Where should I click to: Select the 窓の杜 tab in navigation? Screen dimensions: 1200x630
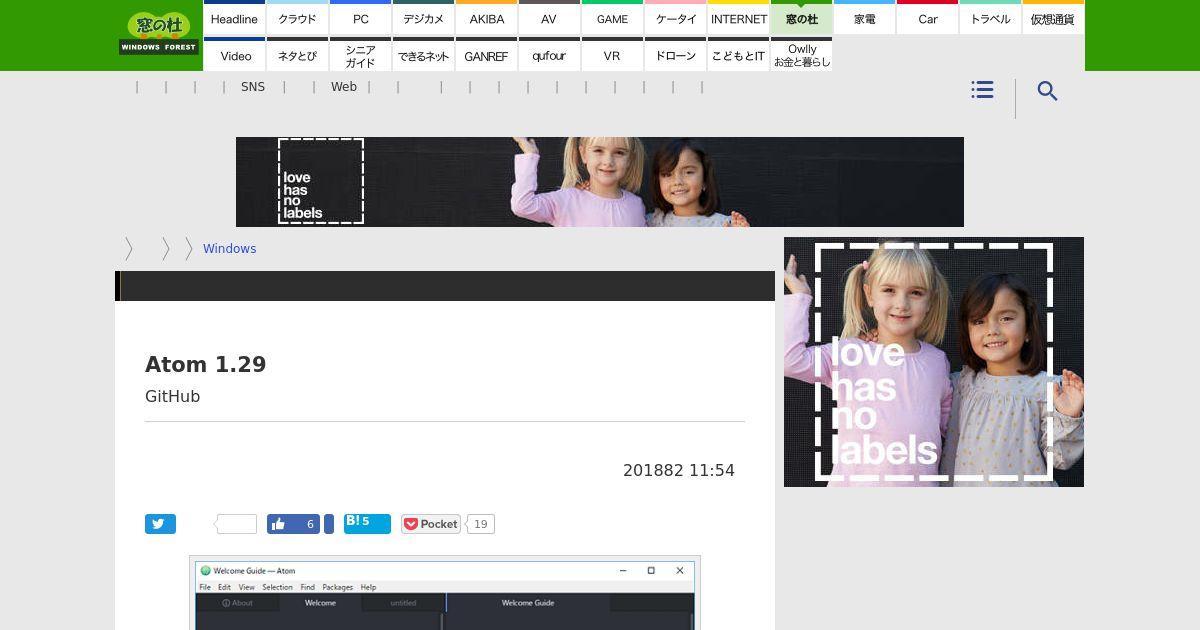coord(801,18)
